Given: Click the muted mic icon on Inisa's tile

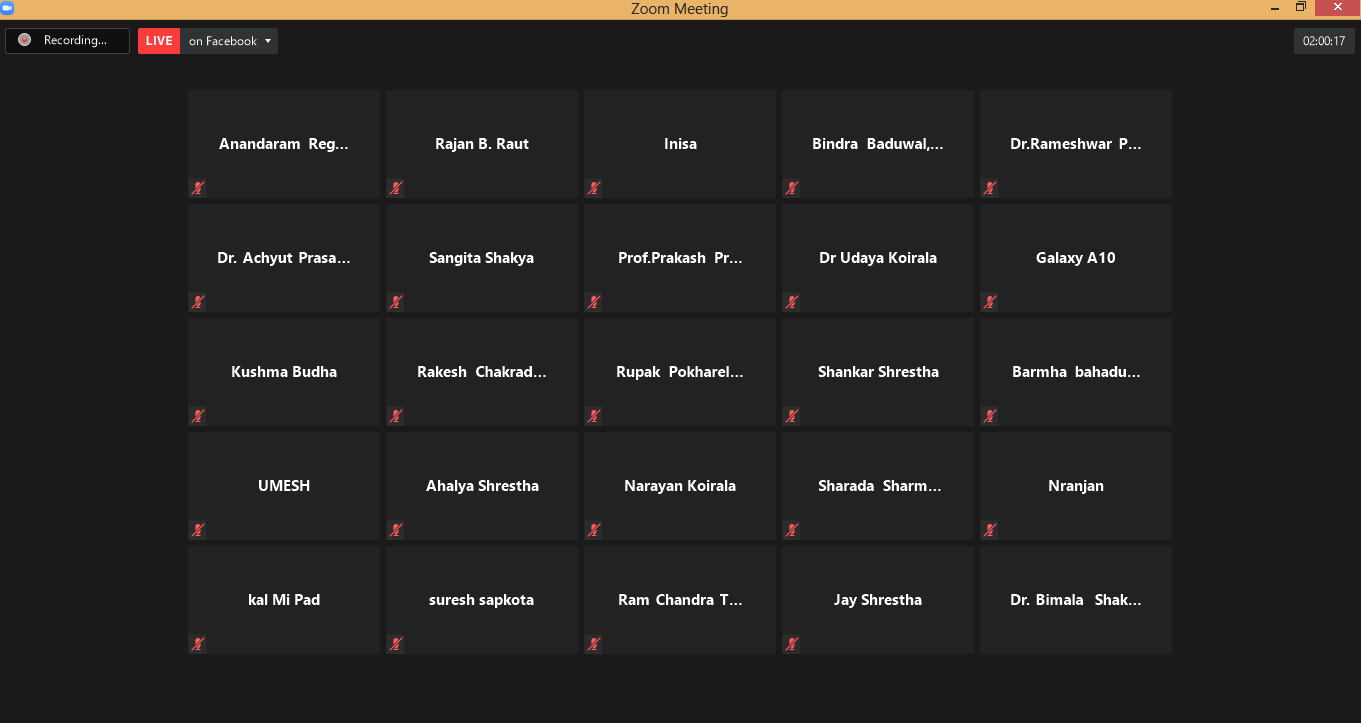Looking at the screenshot, I should [594, 188].
